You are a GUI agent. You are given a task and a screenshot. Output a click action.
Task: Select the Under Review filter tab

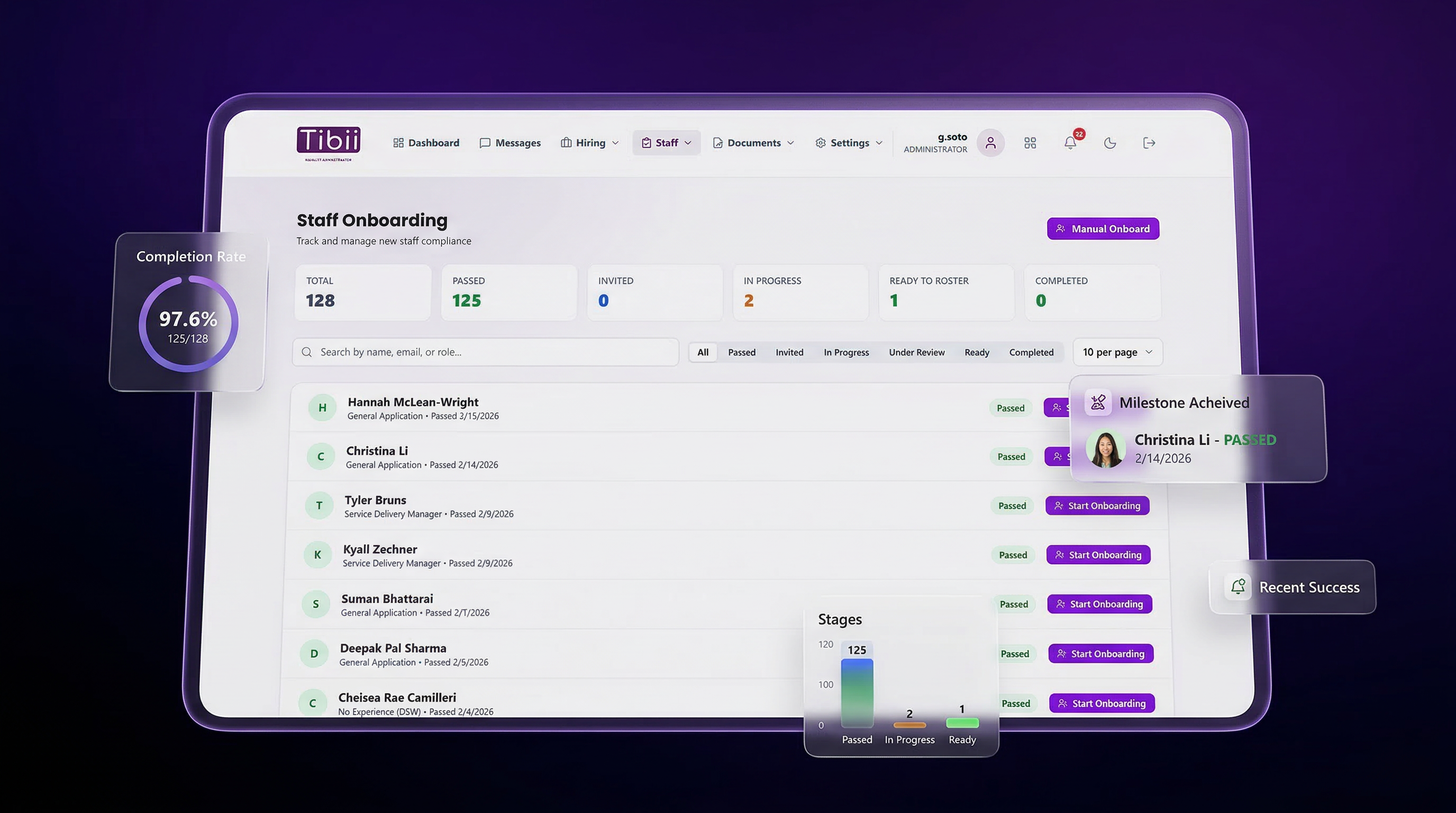point(916,352)
